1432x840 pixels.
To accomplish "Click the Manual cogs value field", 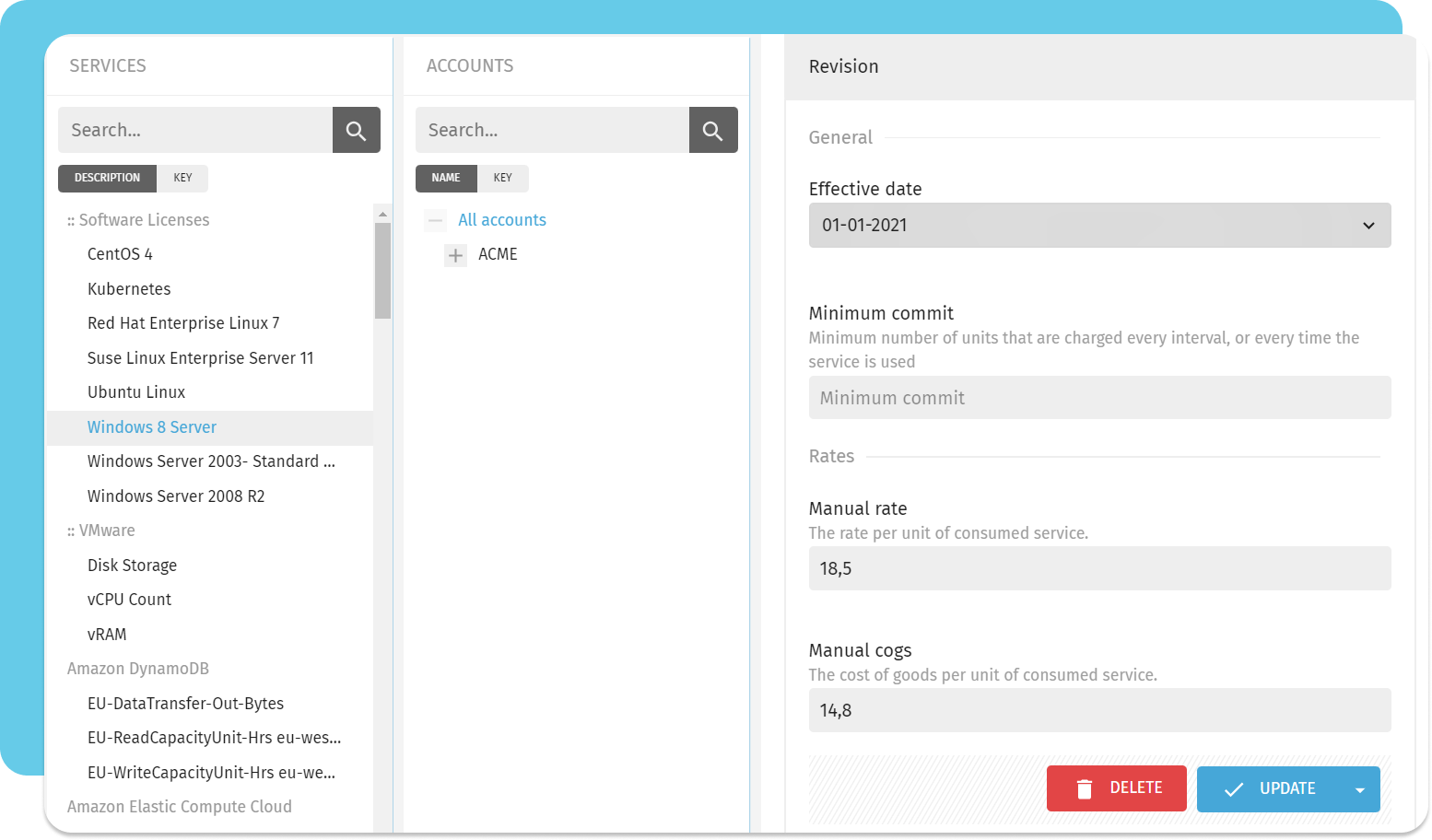I will pos(1098,710).
